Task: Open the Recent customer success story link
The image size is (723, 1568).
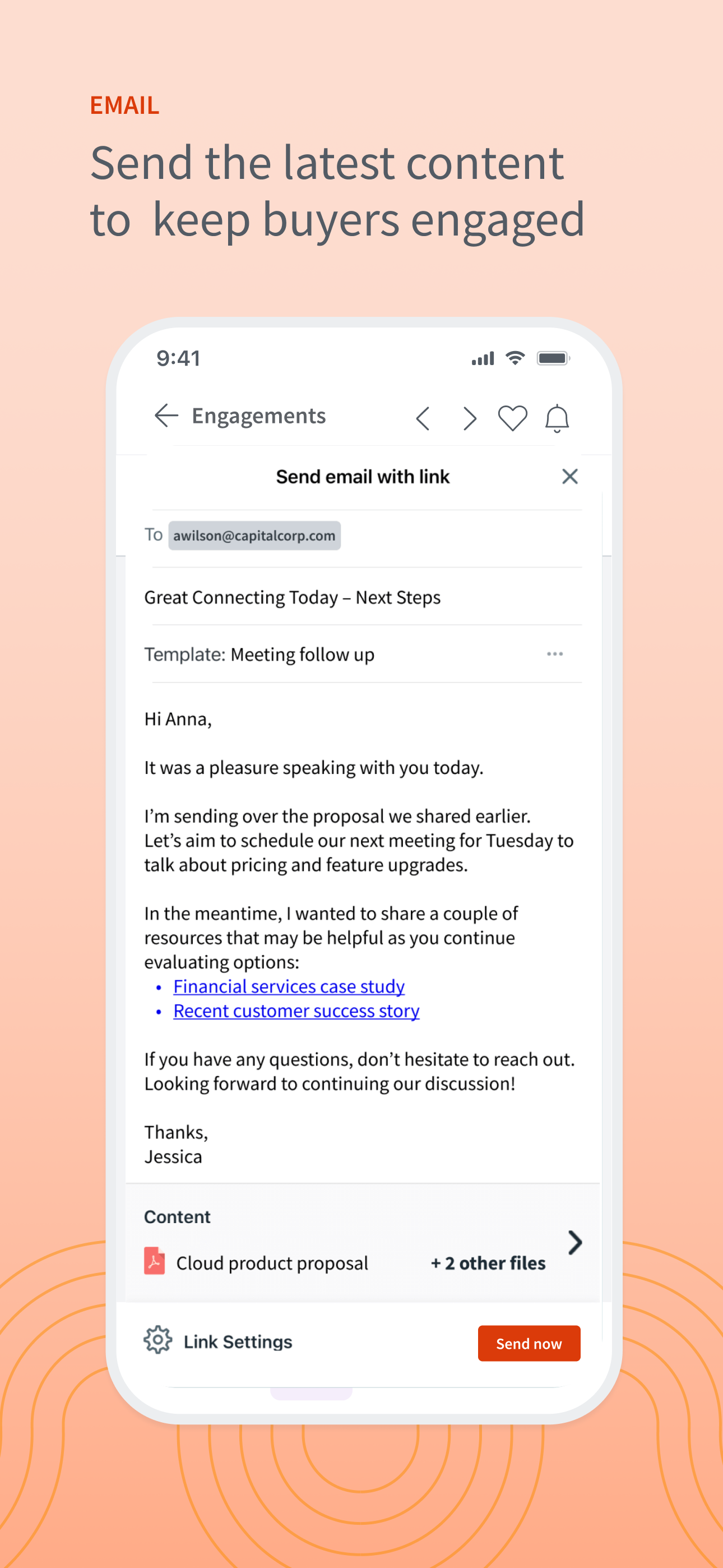Action: pos(296,1011)
